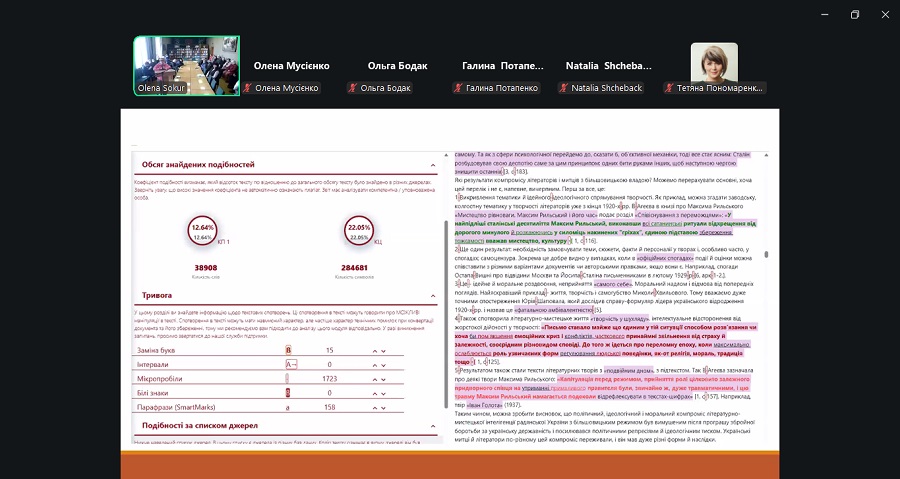Click the Мікропробіли micro-spaces icon
Image resolution: width=900 pixels, height=479 pixels.
tap(290, 380)
